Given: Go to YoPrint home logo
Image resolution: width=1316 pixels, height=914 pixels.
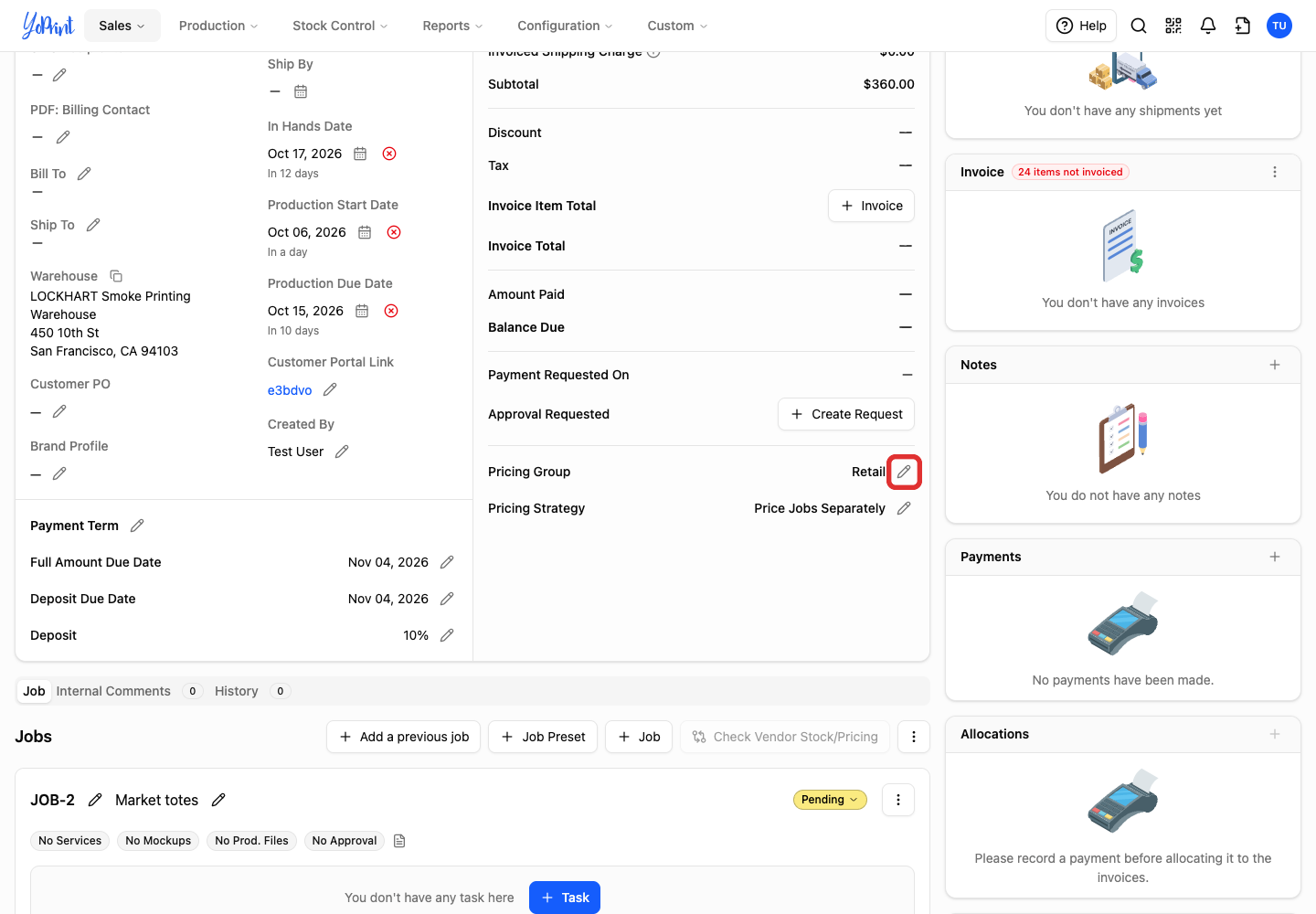Looking at the screenshot, I should 48,26.
